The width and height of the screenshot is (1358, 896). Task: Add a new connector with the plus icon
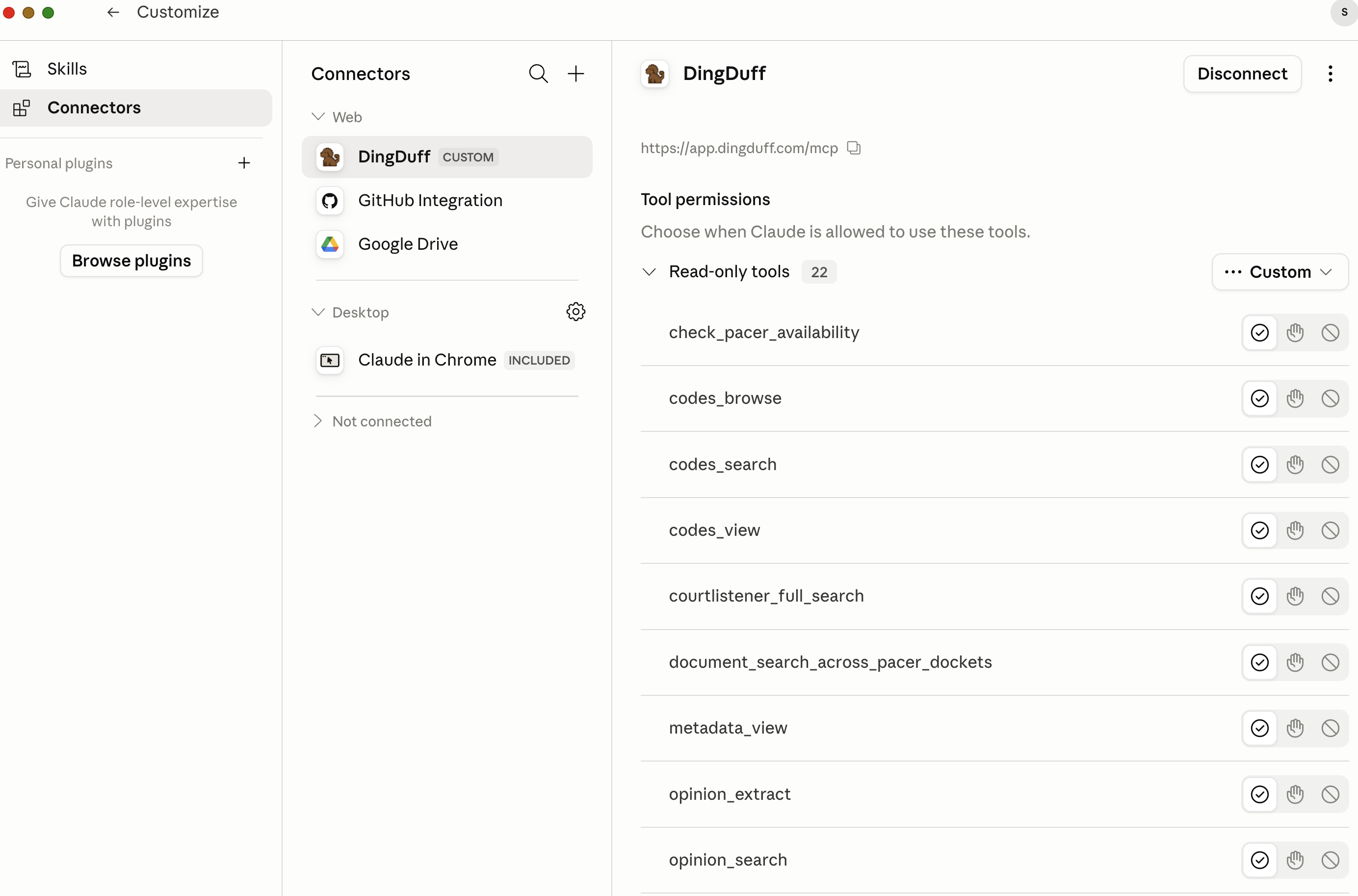[x=576, y=74]
